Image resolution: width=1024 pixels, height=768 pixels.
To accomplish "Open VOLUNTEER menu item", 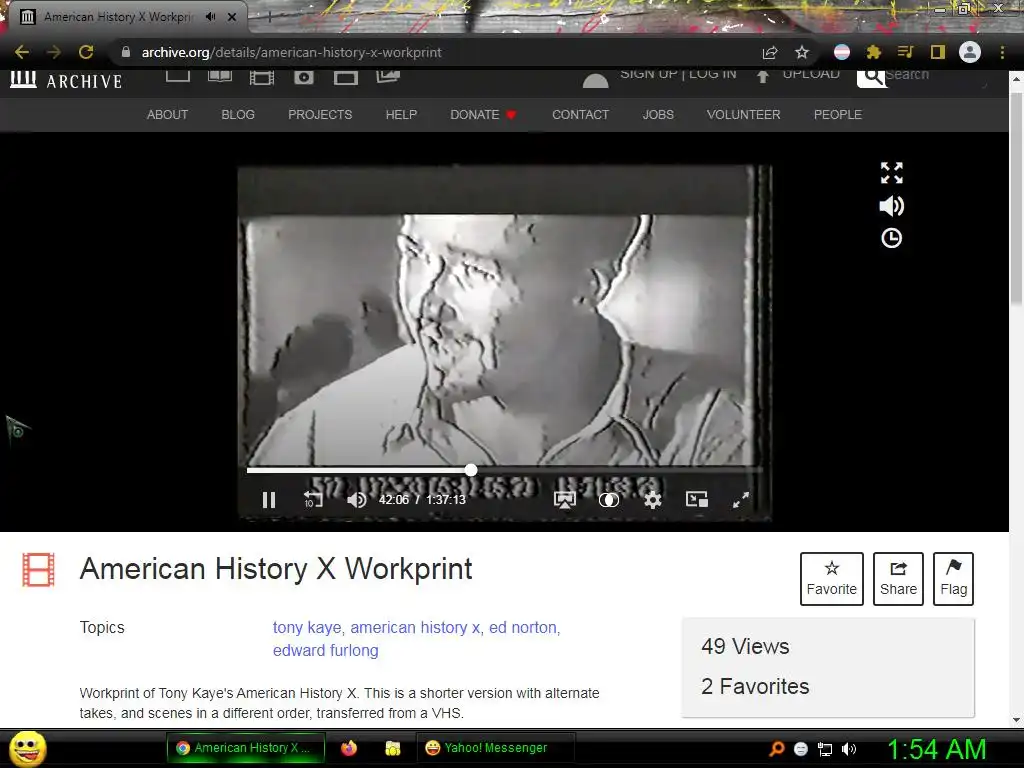I will tap(743, 114).
